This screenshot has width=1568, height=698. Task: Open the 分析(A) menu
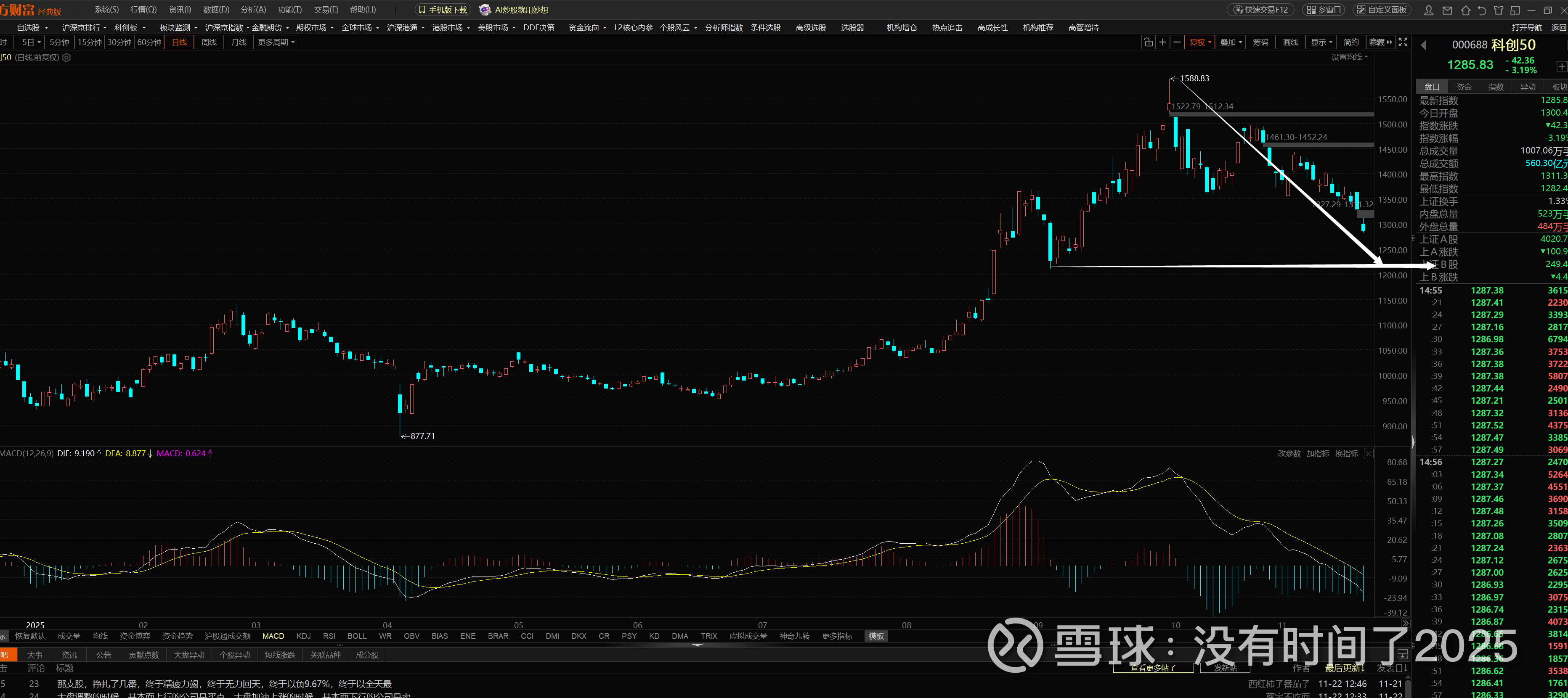click(253, 10)
